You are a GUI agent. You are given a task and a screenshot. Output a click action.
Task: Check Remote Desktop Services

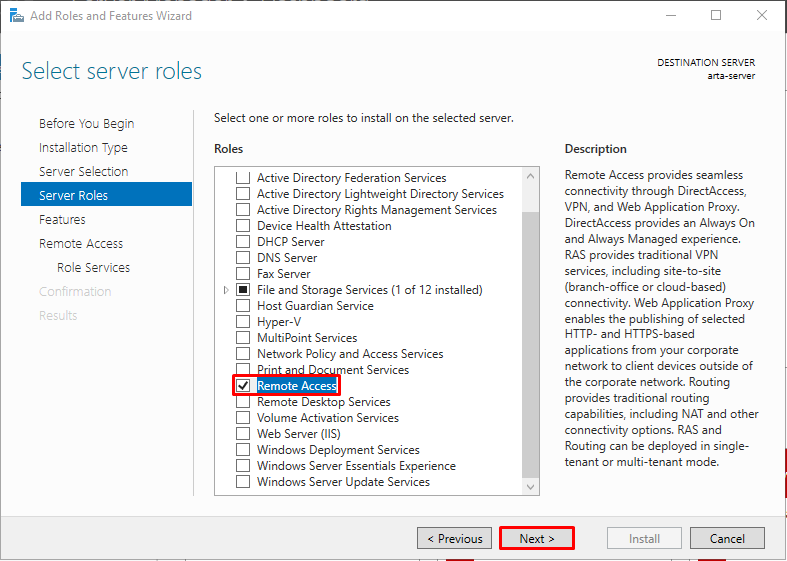243,402
